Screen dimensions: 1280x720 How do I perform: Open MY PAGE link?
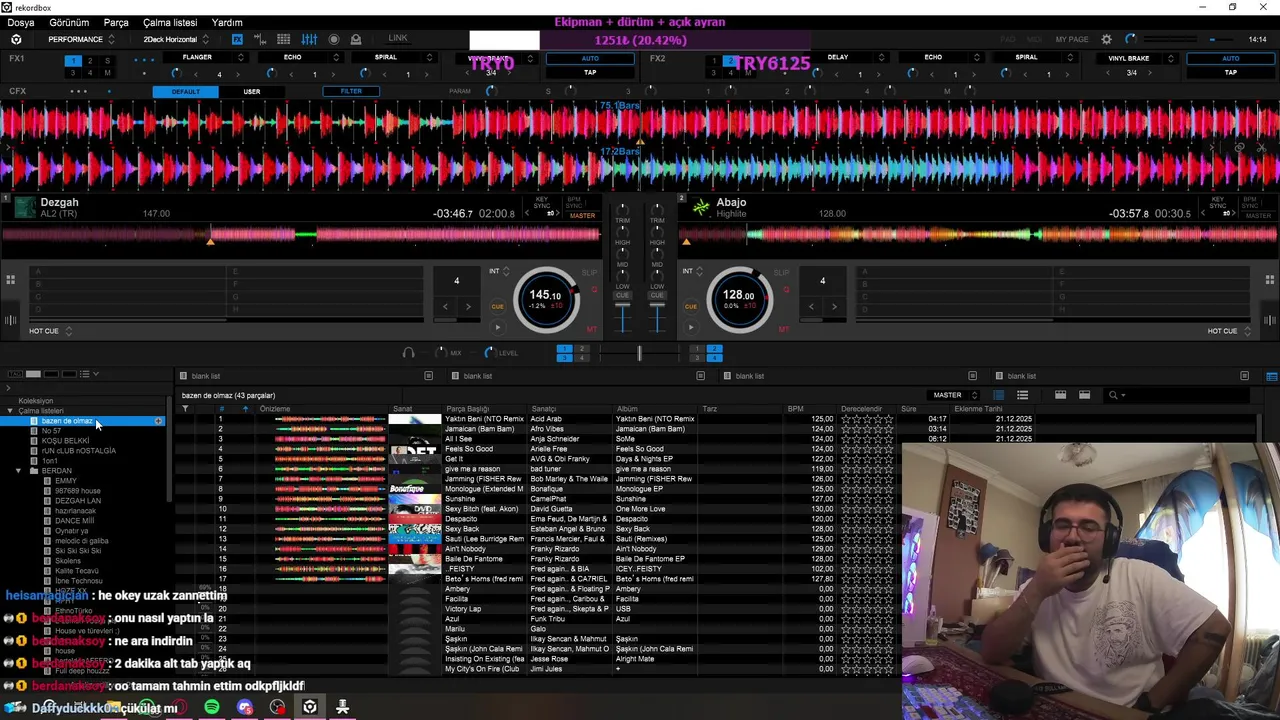(x=1072, y=39)
